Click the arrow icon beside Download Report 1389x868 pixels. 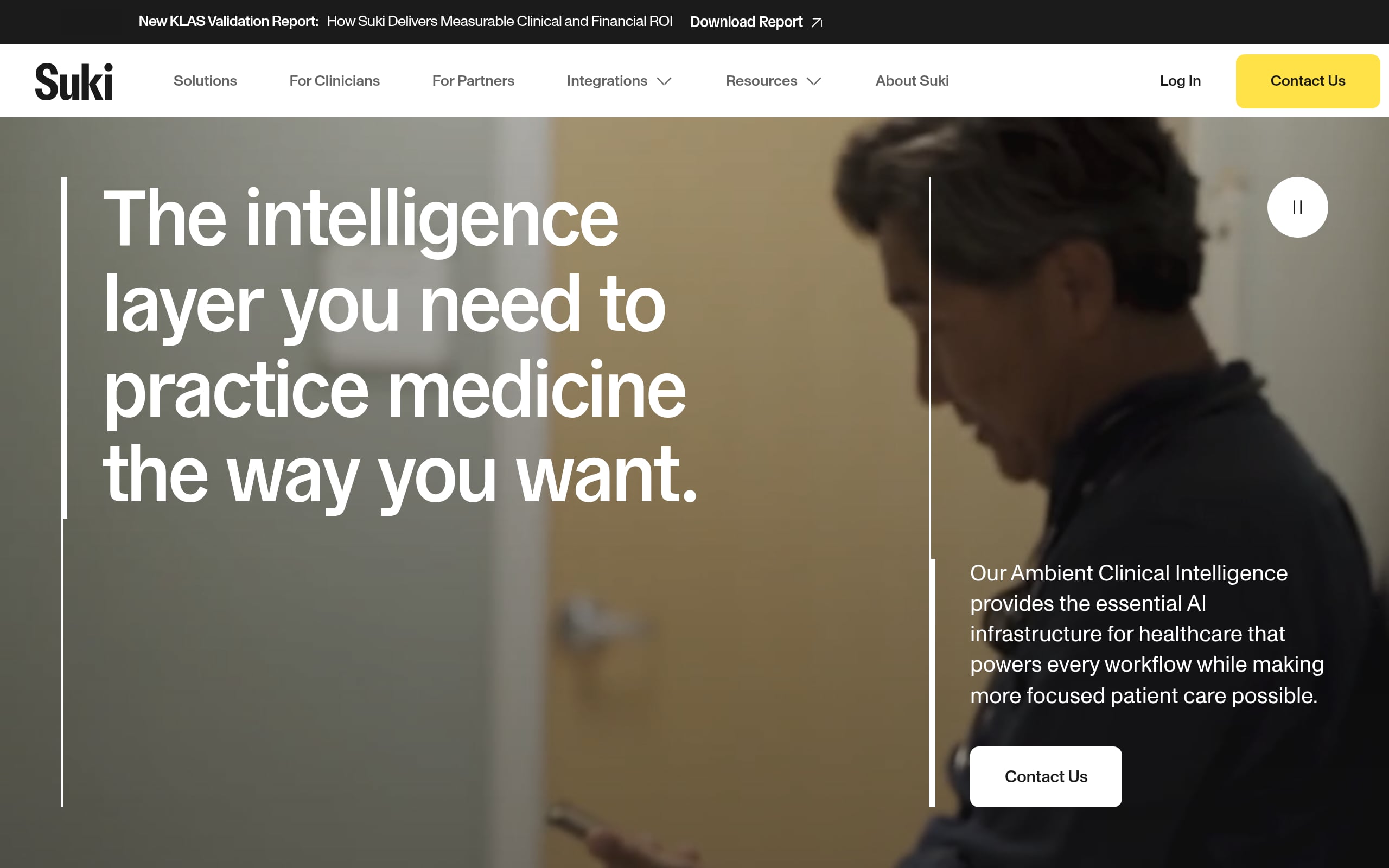(x=817, y=22)
